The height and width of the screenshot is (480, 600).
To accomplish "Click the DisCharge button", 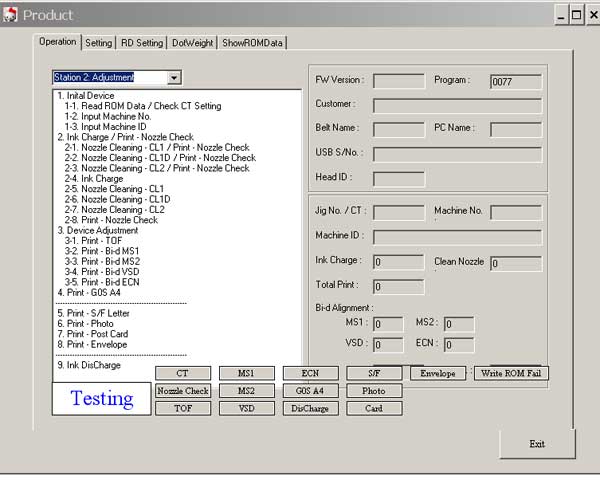I will pos(310,408).
